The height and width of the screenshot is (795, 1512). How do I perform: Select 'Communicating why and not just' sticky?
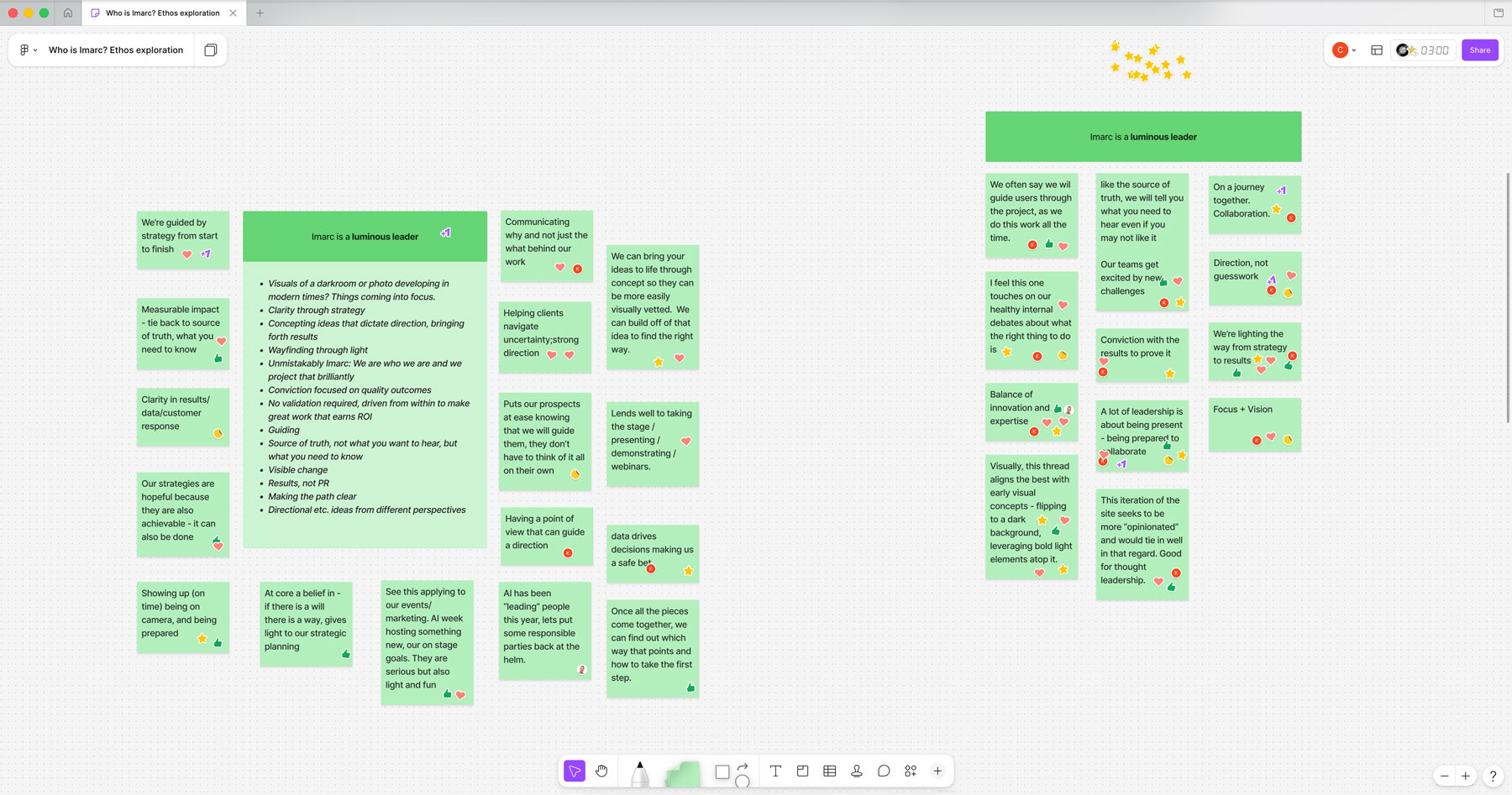coord(547,246)
